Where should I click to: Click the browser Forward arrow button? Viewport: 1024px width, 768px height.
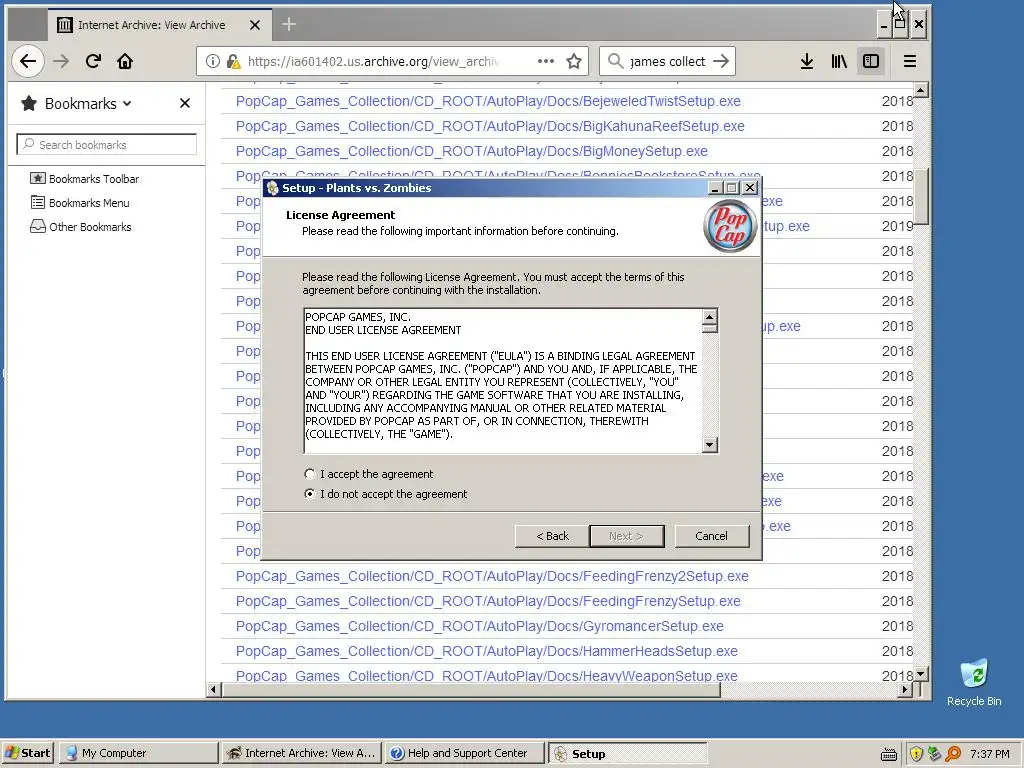click(x=61, y=61)
